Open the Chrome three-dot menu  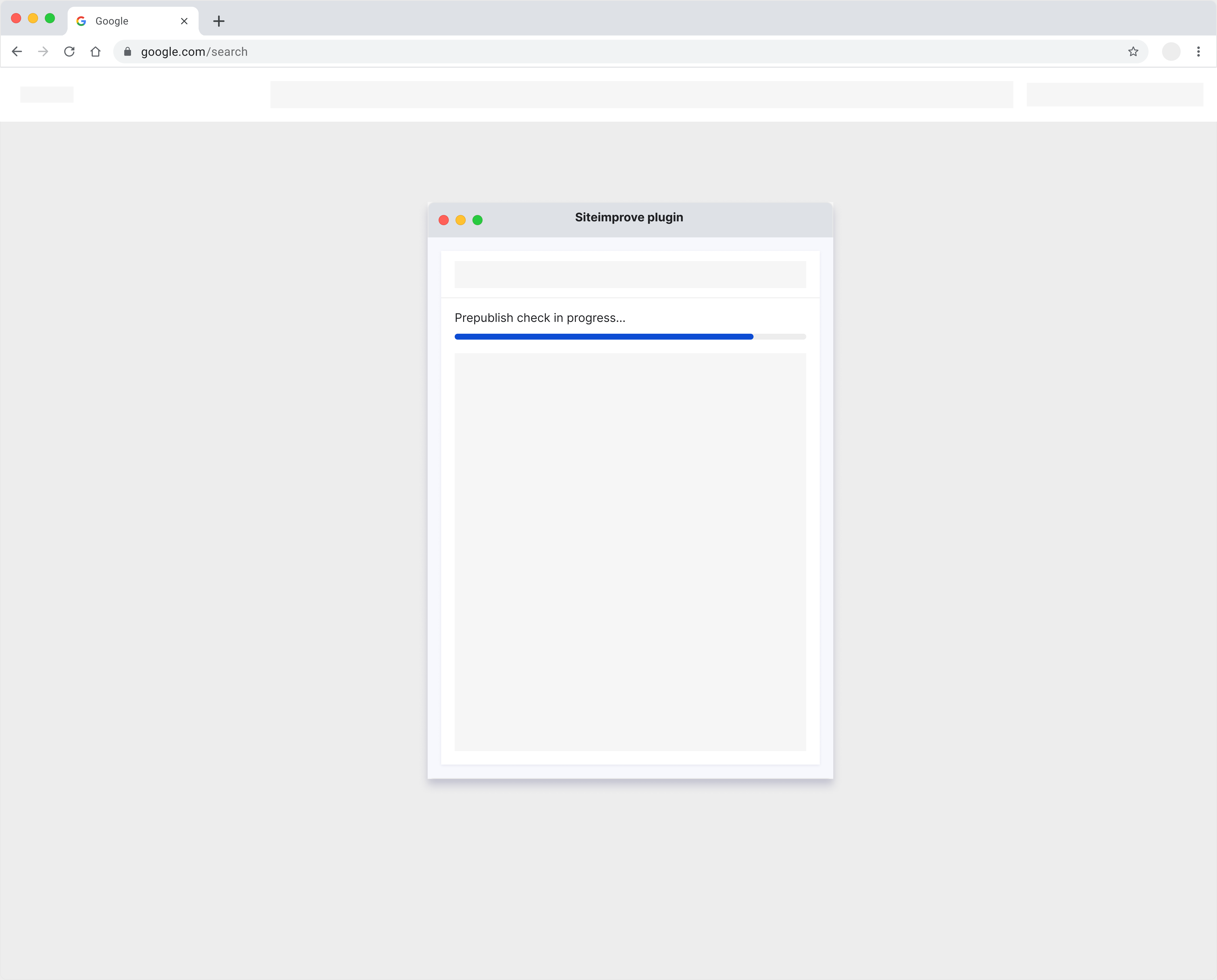1198,51
